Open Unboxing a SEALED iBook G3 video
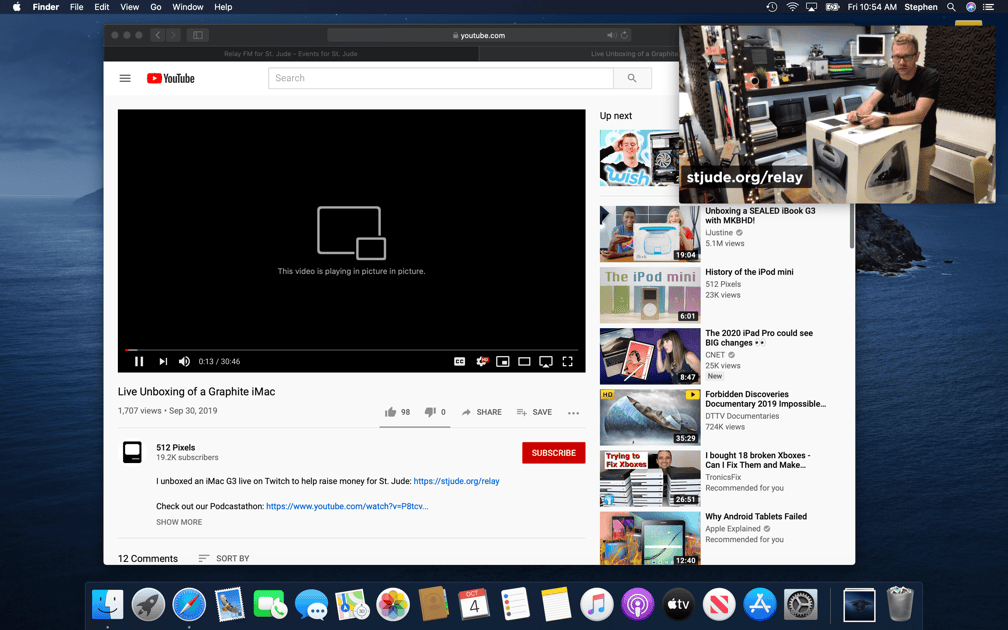The image size is (1008, 630). click(760, 215)
